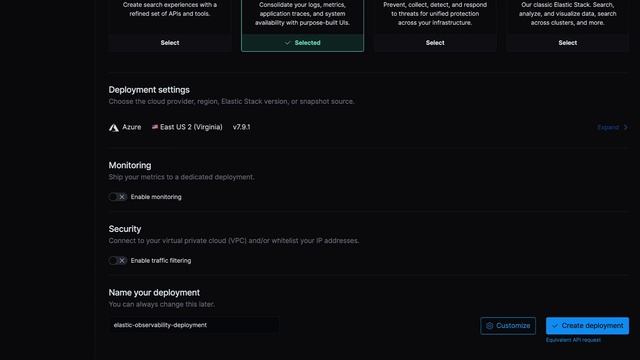Click the Azure cloud provider logo
Screen dimensions: 640x360
tap(114, 127)
